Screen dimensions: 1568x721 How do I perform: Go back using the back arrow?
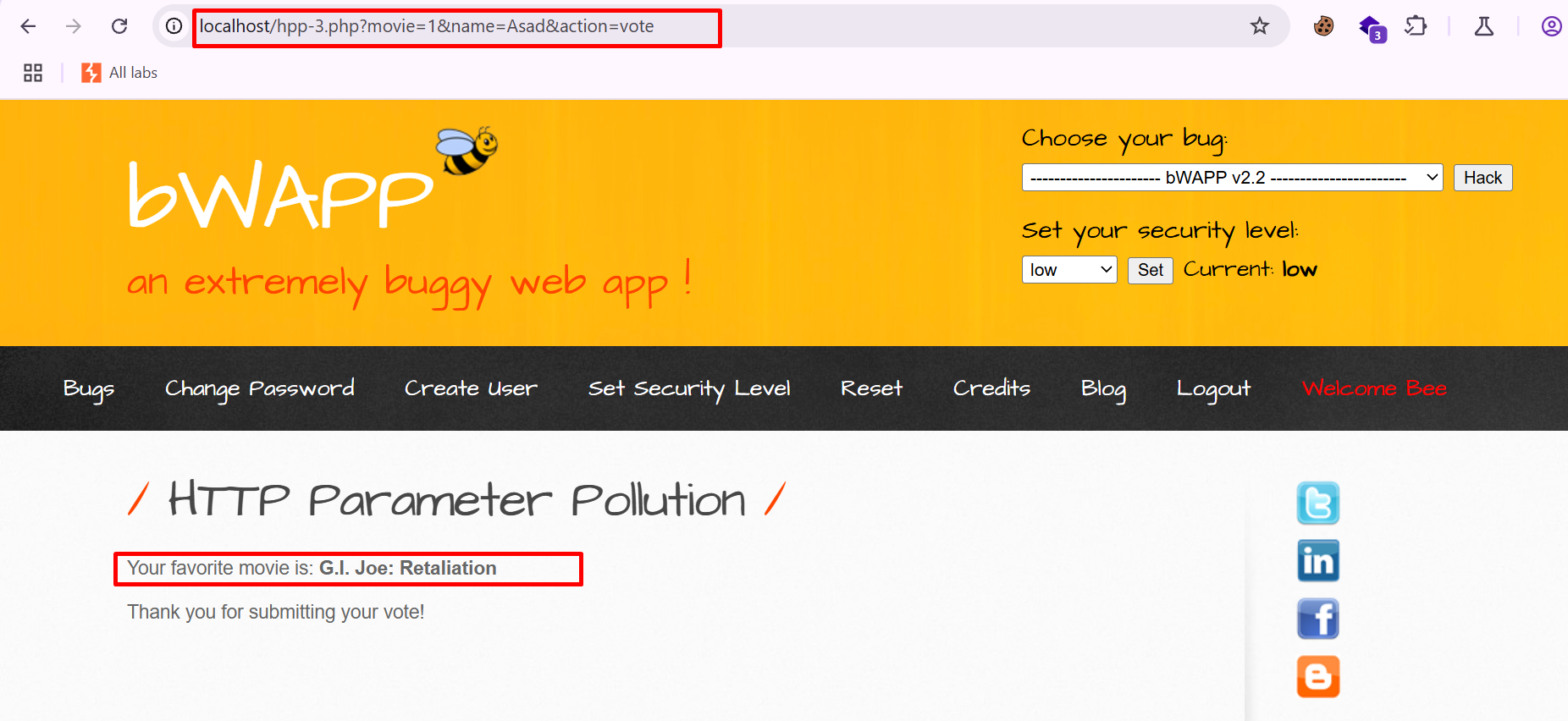click(28, 26)
